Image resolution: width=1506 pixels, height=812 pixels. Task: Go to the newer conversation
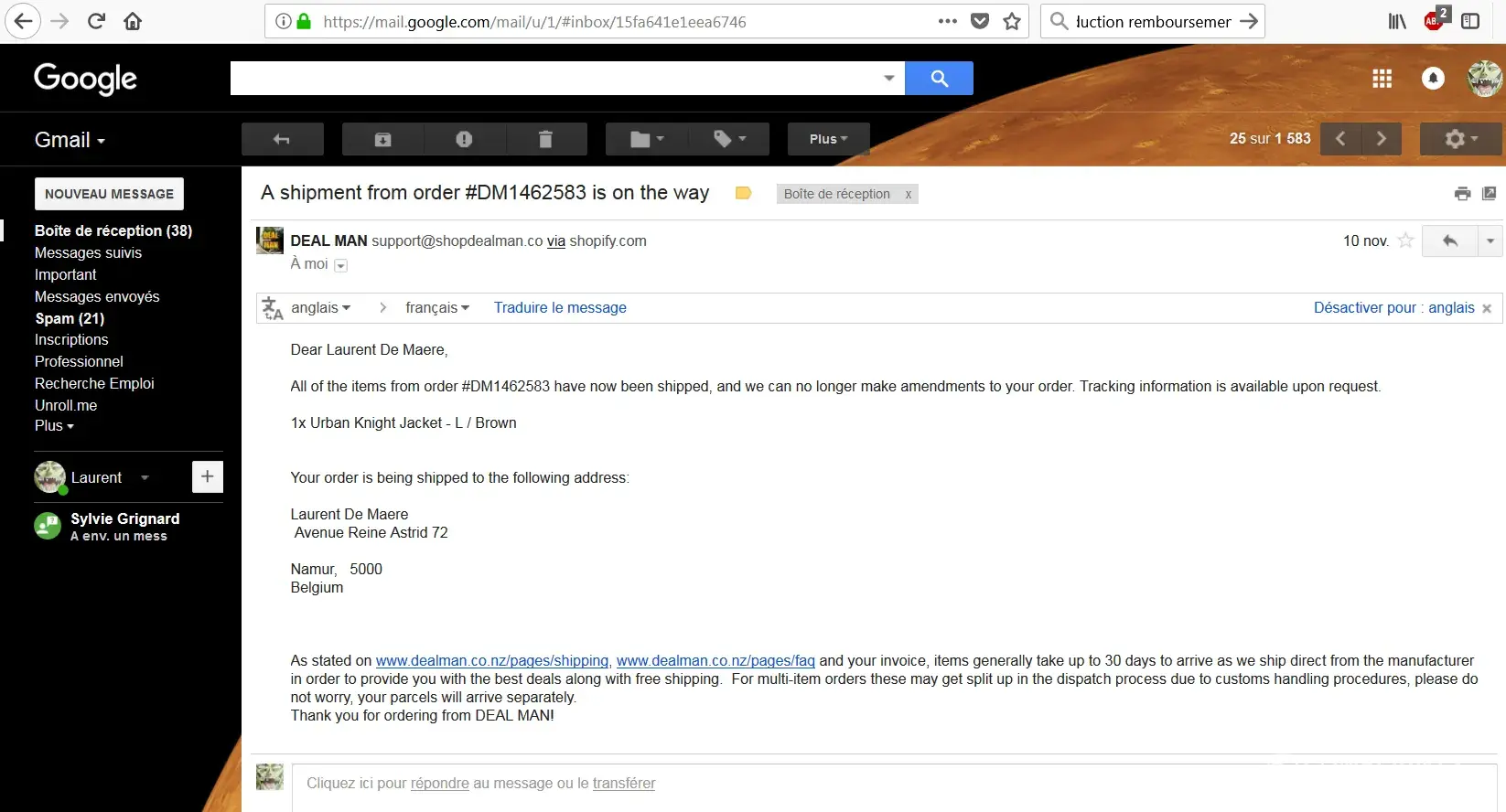[x=1340, y=139]
